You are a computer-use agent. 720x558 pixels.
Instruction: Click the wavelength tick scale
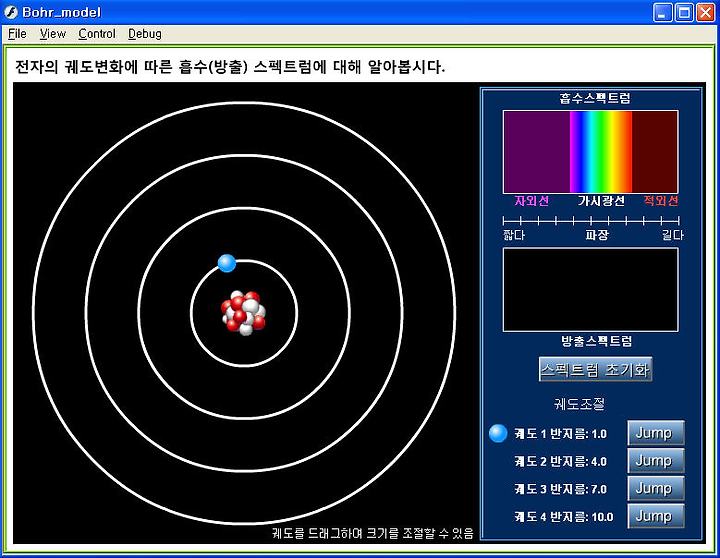(x=591, y=220)
